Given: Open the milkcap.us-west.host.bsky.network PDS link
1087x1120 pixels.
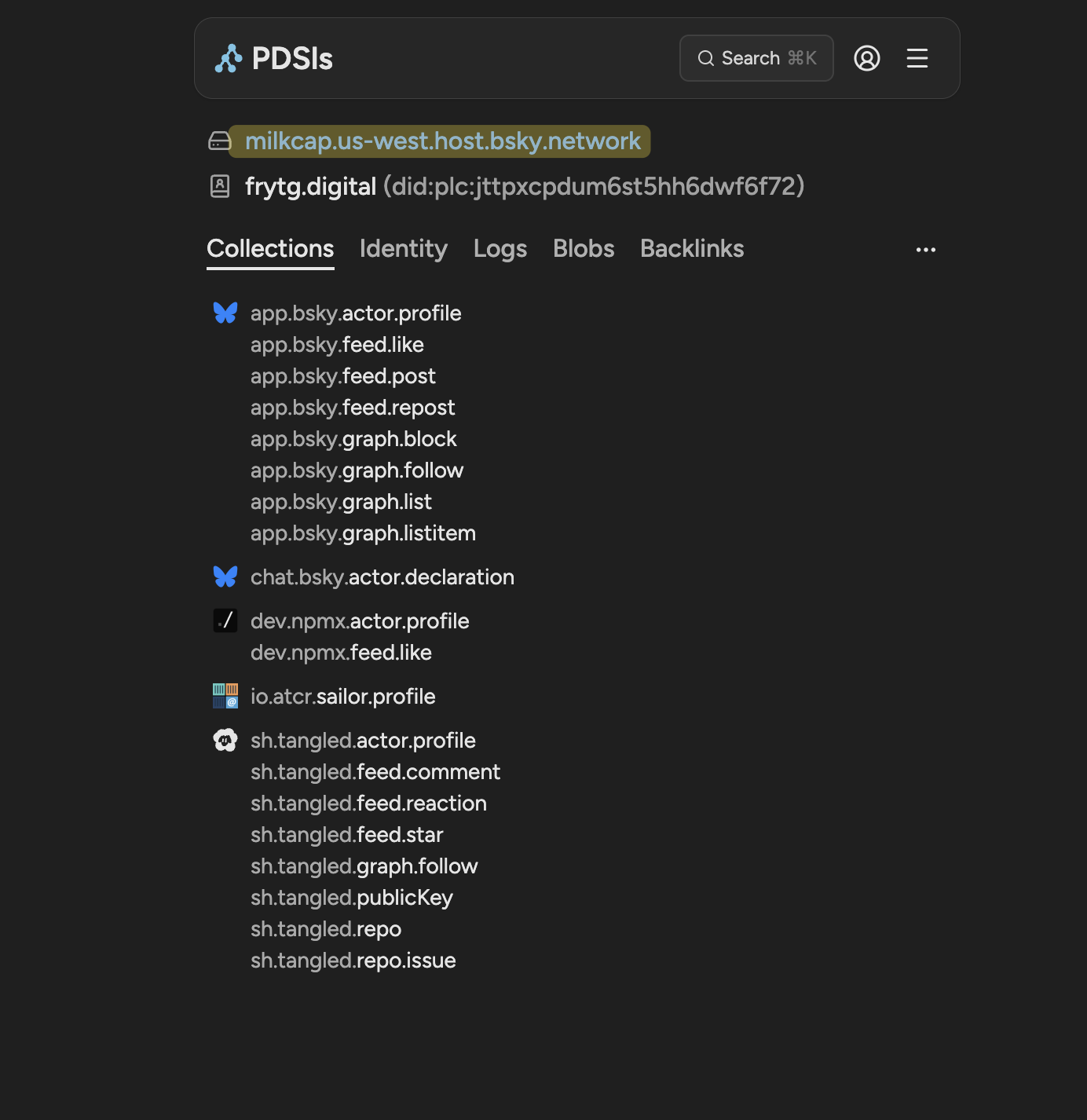Looking at the screenshot, I should [443, 141].
